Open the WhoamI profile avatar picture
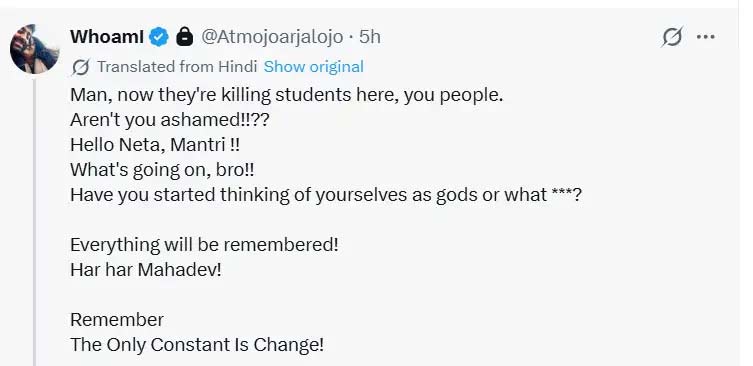The height and width of the screenshot is (366, 753). pyautogui.click(x=34, y=48)
